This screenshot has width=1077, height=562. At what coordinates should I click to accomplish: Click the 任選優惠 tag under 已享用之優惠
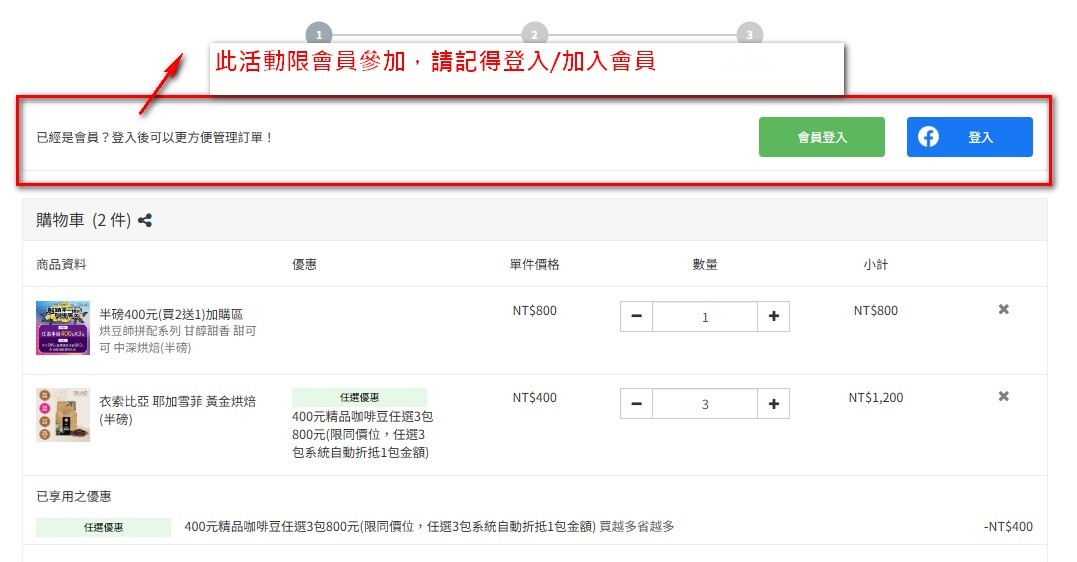[103, 527]
